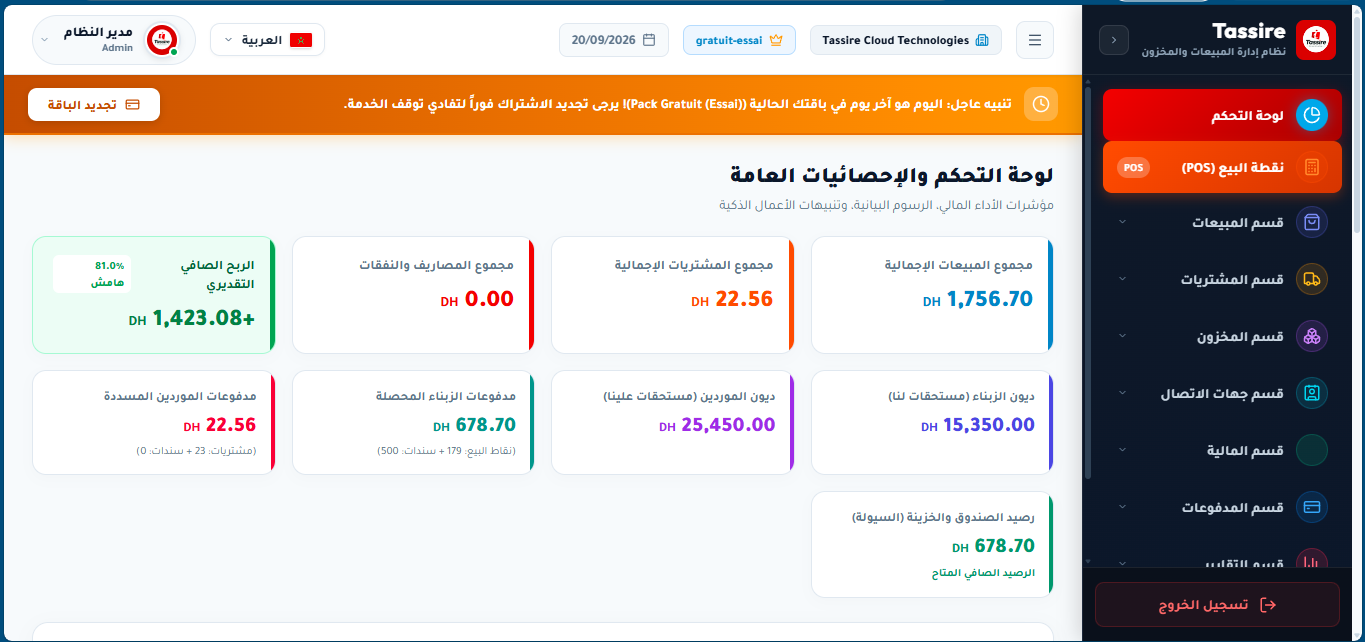Click net profit value +1,423.08

point(203,319)
